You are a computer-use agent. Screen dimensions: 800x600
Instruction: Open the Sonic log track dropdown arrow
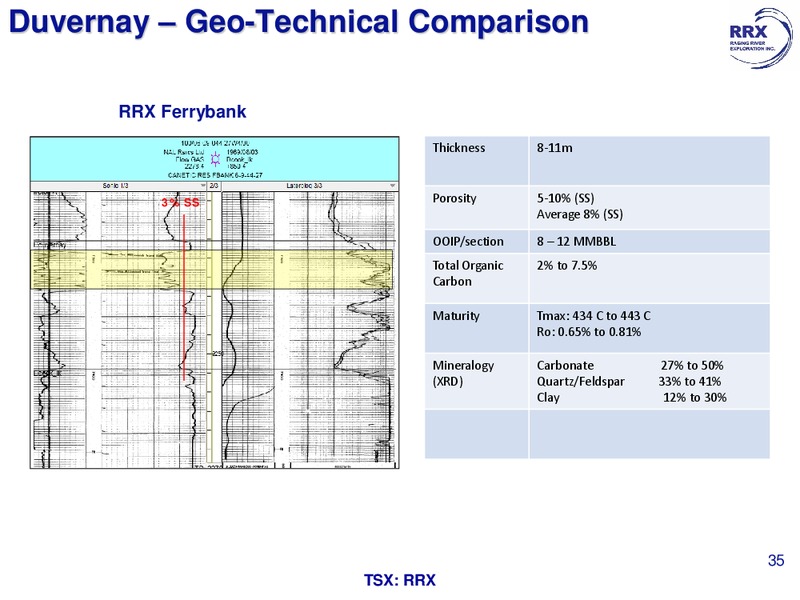(x=203, y=186)
